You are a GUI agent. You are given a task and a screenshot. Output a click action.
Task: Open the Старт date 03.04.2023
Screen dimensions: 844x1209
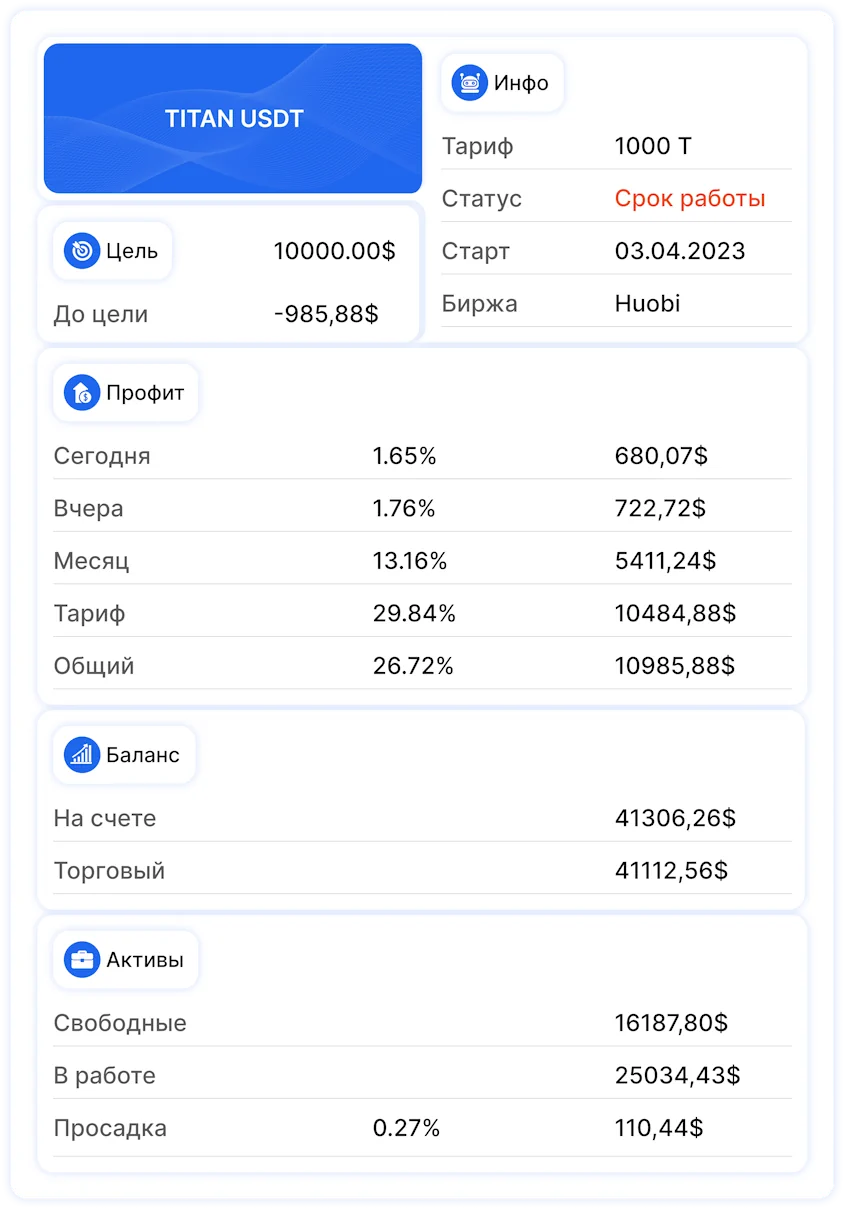[680, 251]
